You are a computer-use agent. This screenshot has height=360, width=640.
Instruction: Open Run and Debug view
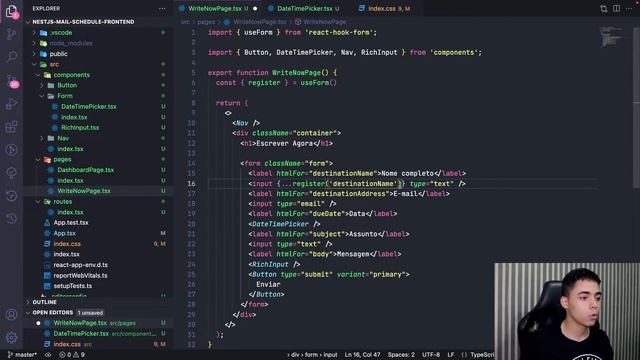tap(11, 104)
